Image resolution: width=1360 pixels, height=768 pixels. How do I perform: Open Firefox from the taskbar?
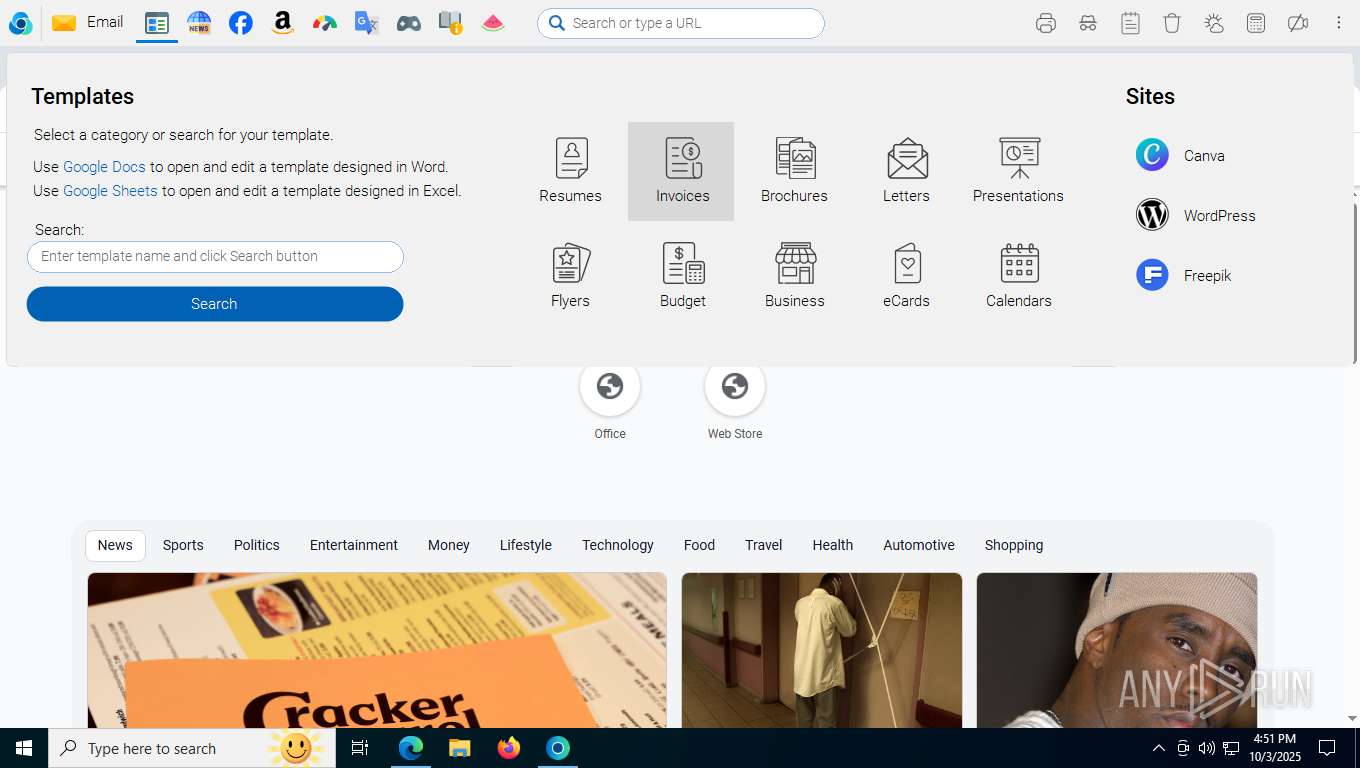tap(509, 748)
